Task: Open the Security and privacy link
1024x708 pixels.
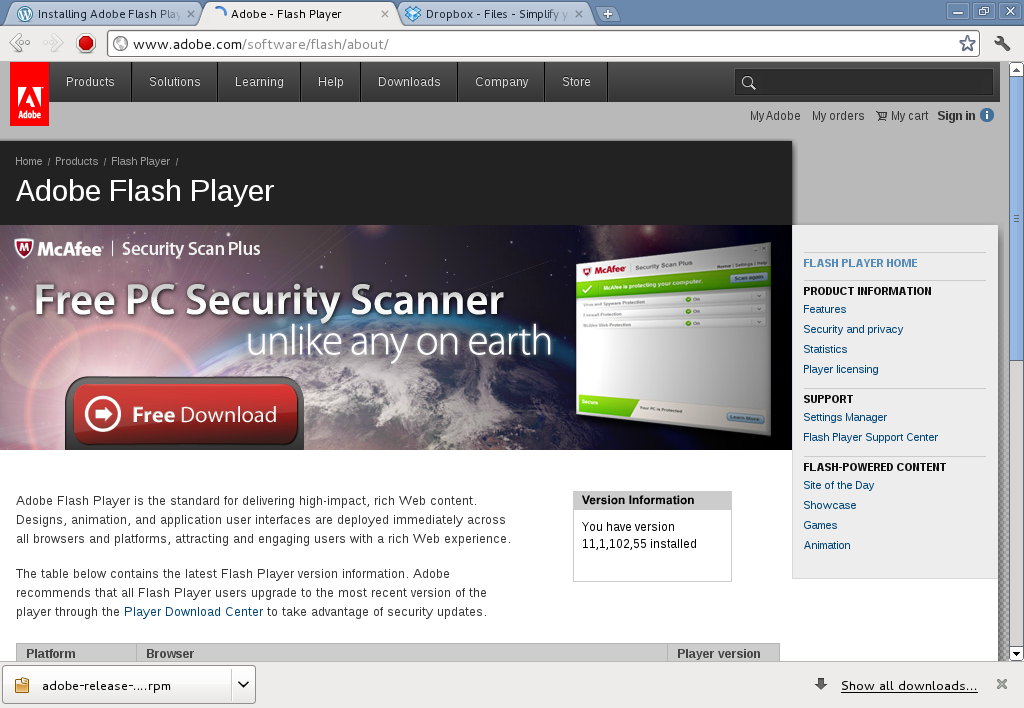Action: point(853,329)
